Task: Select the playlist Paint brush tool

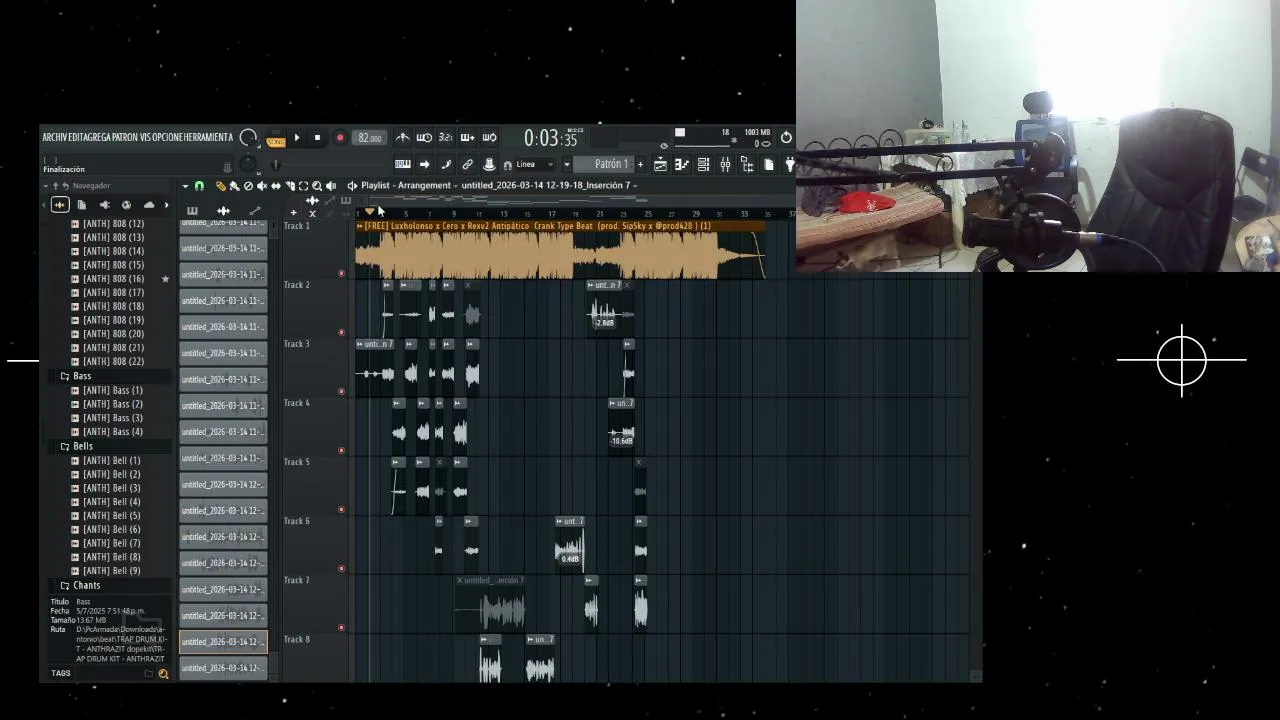Action: [234, 186]
